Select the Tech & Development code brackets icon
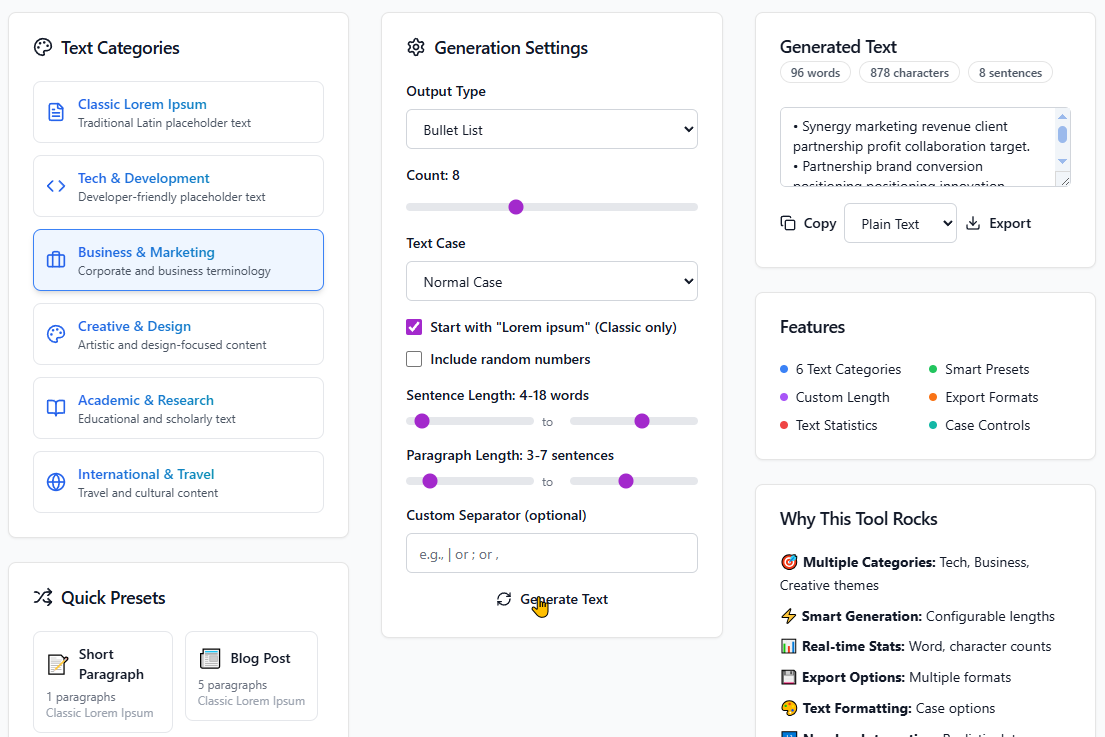1105x737 pixels. tap(56, 186)
